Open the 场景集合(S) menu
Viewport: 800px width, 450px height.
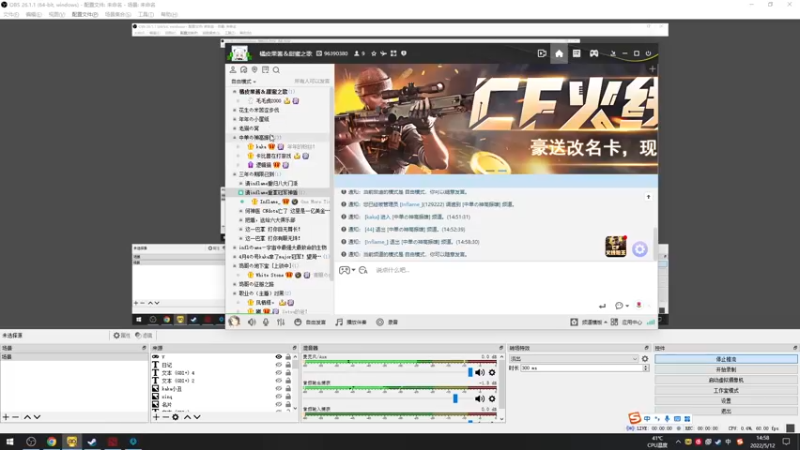pyautogui.click(x=118, y=14)
